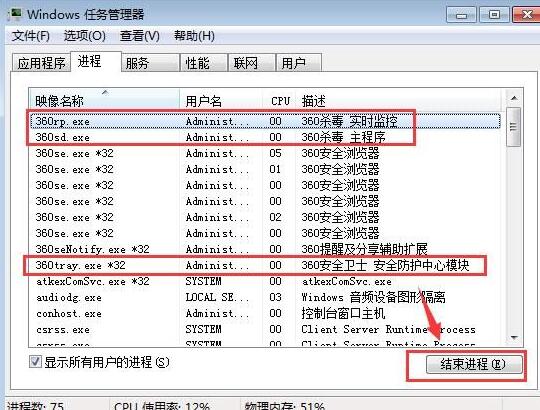The image size is (540, 410).
Task: Select the 360sd.exe process row
Action: pyautogui.click(x=265, y=137)
